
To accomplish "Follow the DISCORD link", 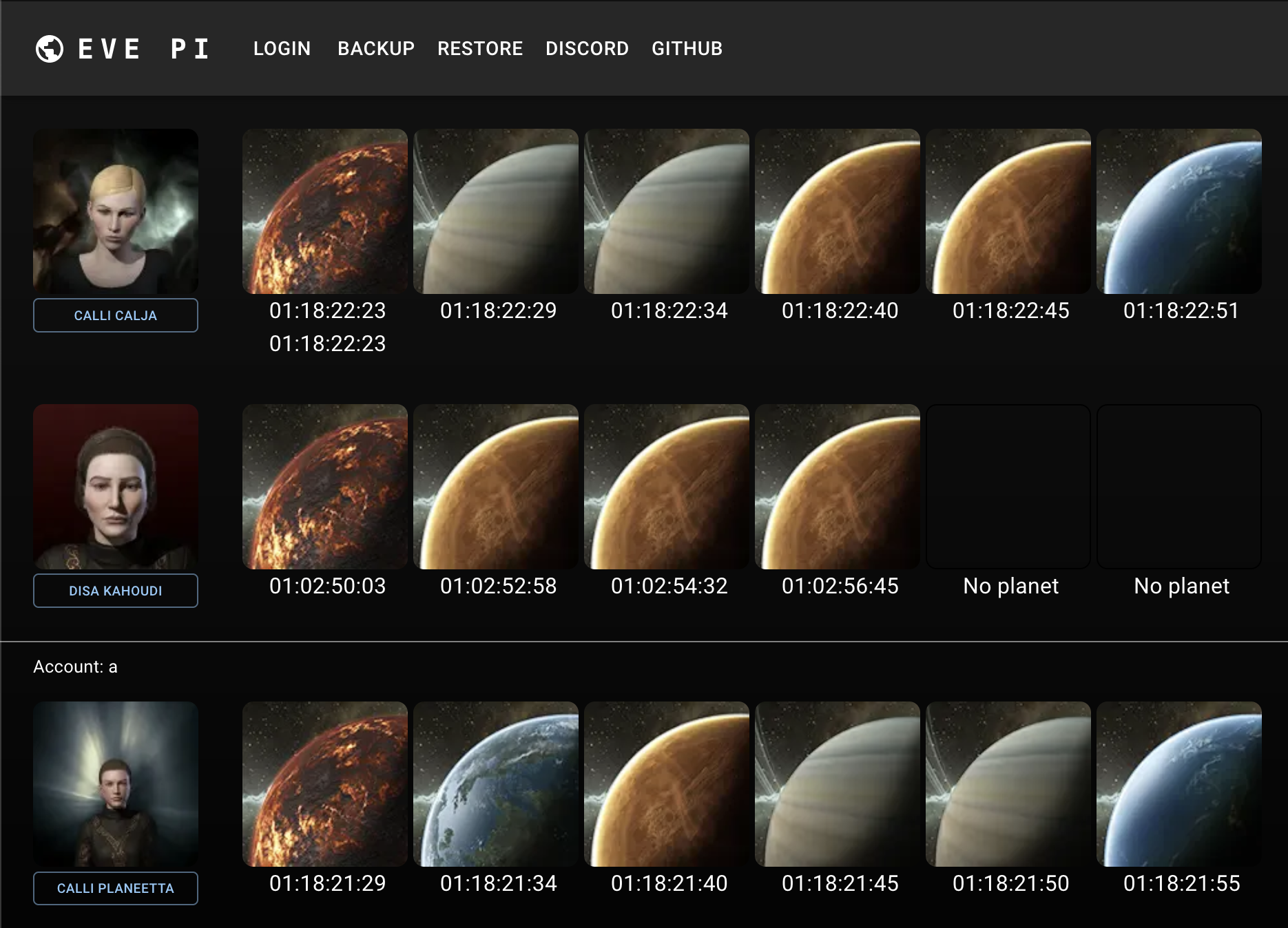I will tap(587, 49).
